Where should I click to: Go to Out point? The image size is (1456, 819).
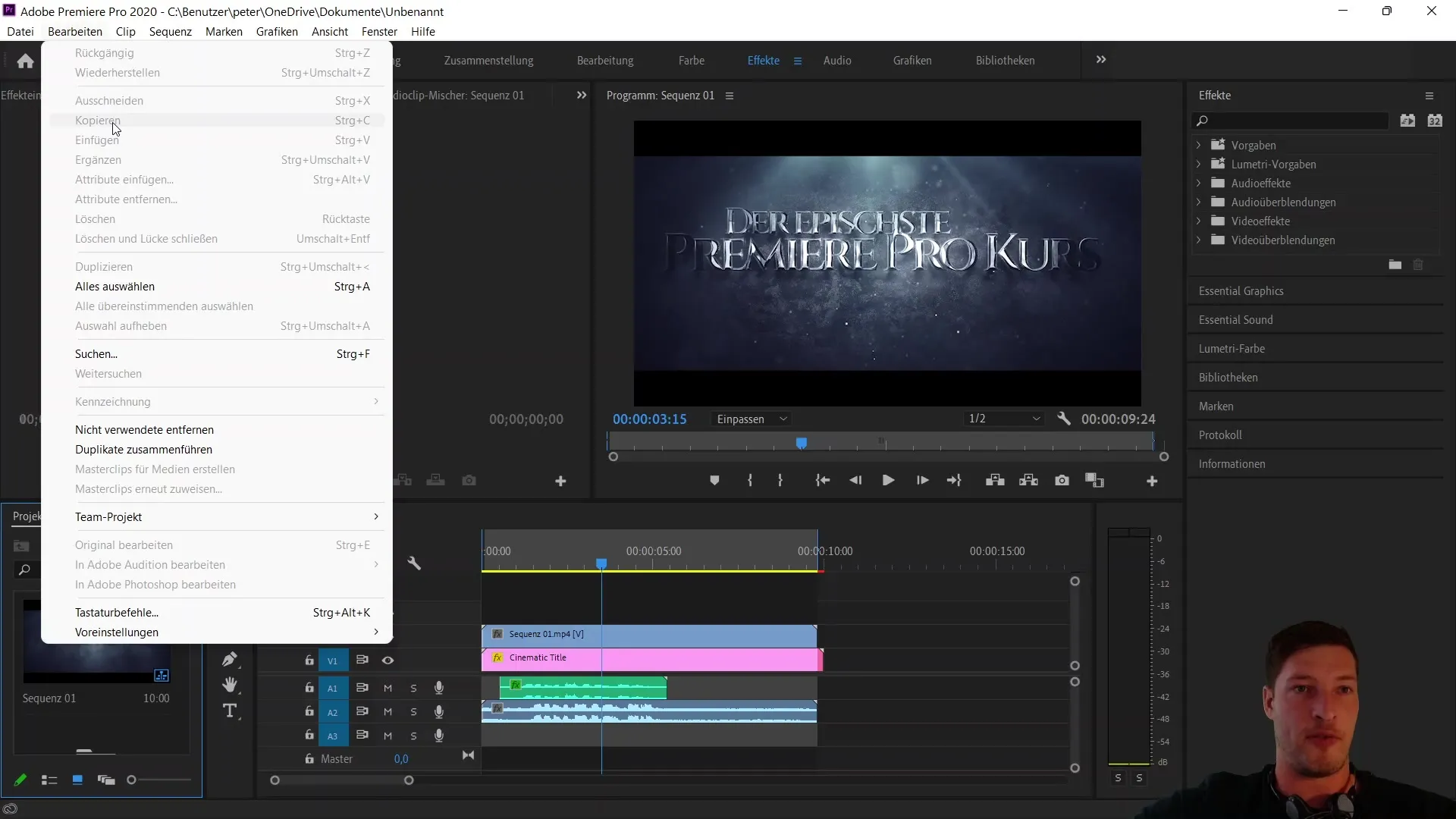[x=955, y=481]
